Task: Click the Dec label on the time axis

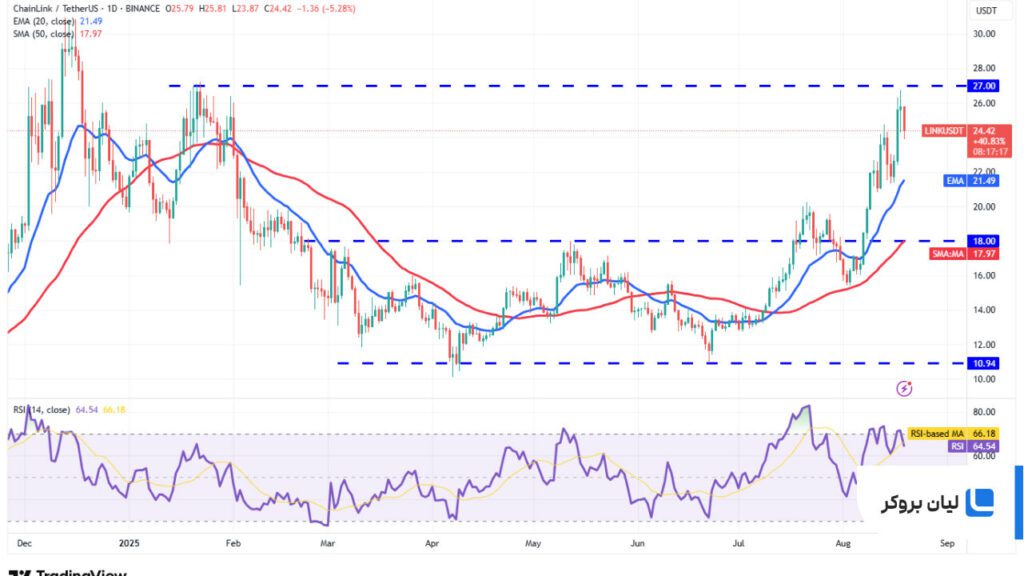Action: pos(24,543)
